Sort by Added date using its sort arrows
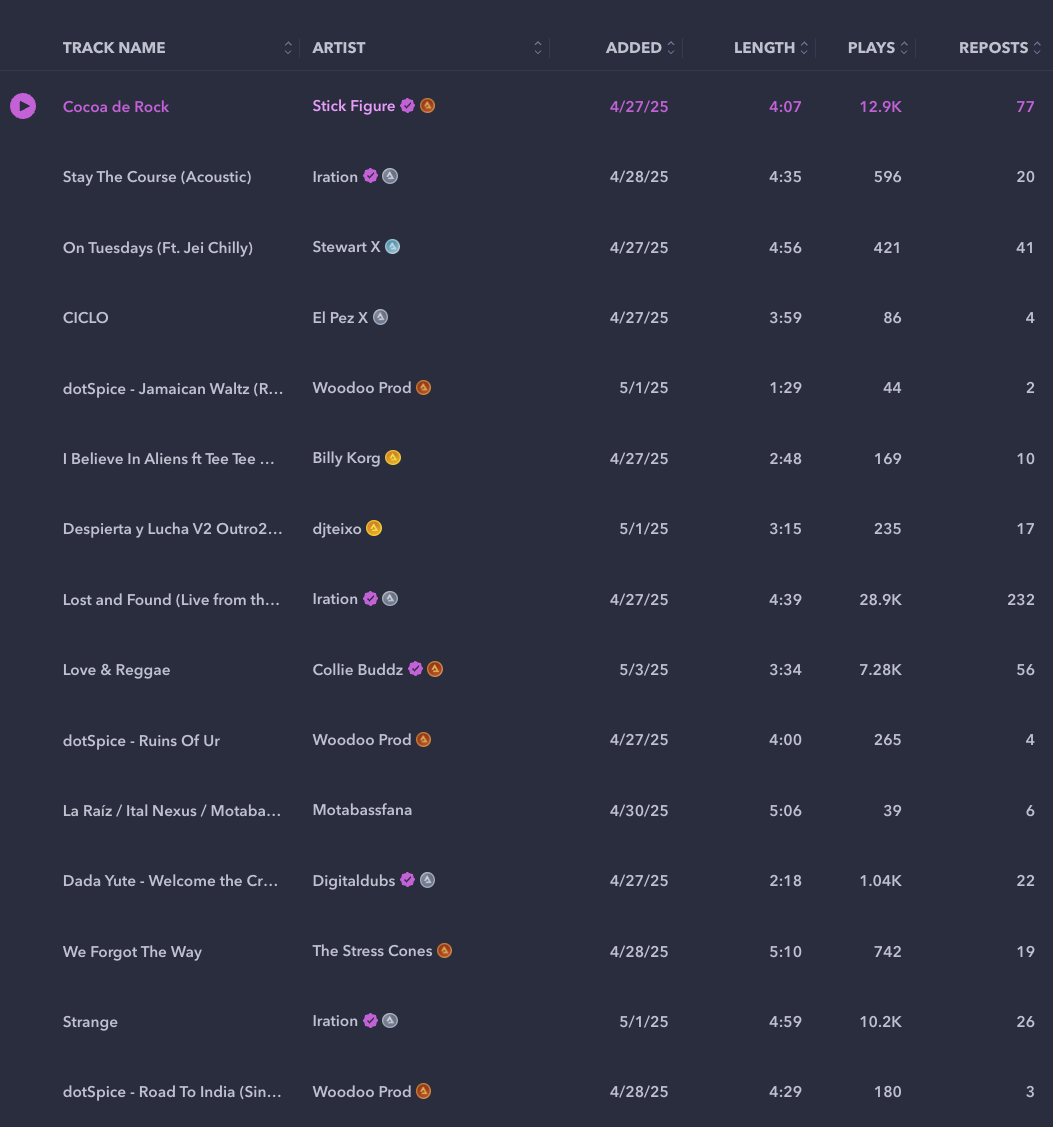This screenshot has height=1127, width=1053. [671, 48]
